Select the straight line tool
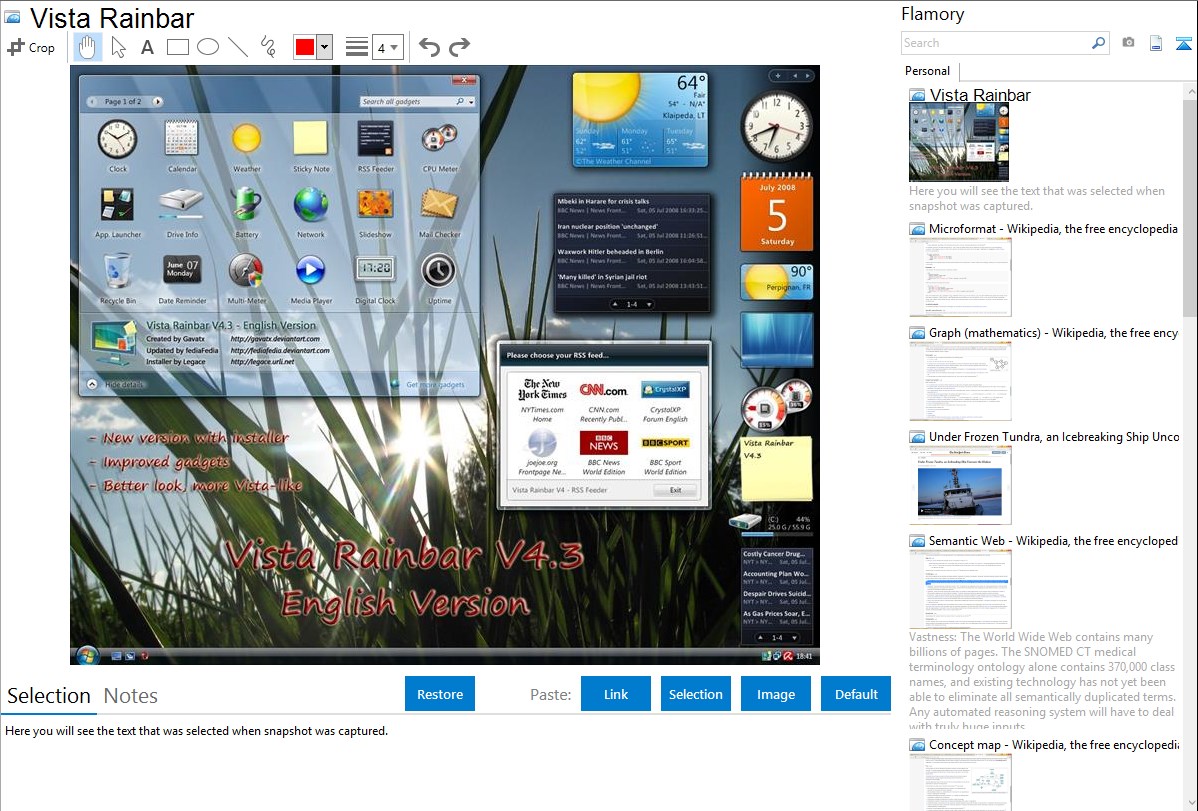 coord(238,47)
